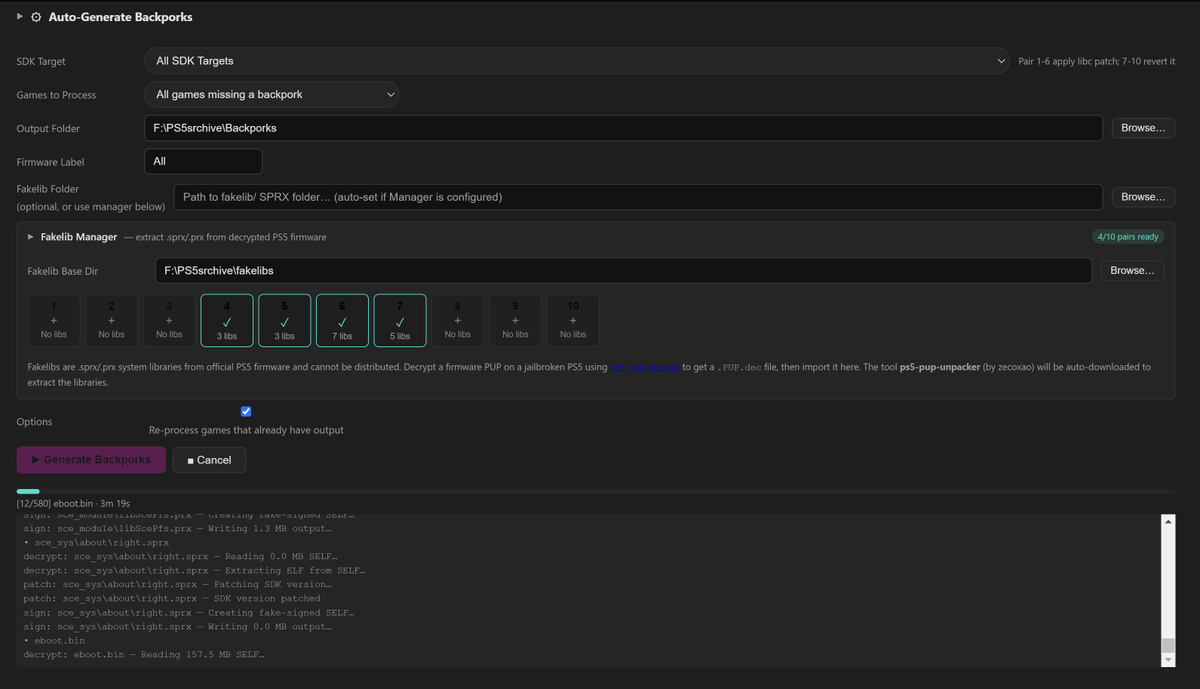1200x689 pixels.
Task: Add libs to fakelib slot 1
Action: pyautogui.click(x=53, y=320)
